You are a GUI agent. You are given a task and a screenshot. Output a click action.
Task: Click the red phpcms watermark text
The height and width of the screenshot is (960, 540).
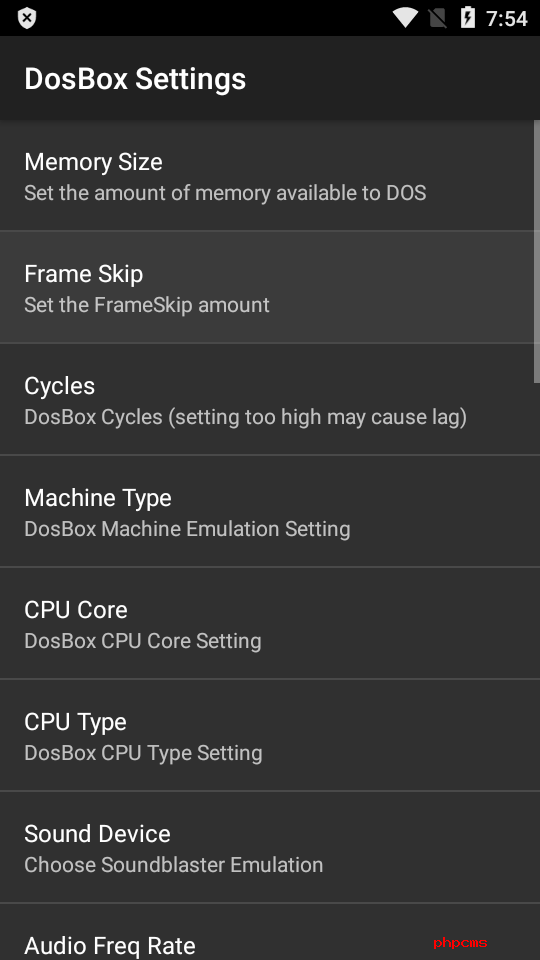click(x=460, y=943)
